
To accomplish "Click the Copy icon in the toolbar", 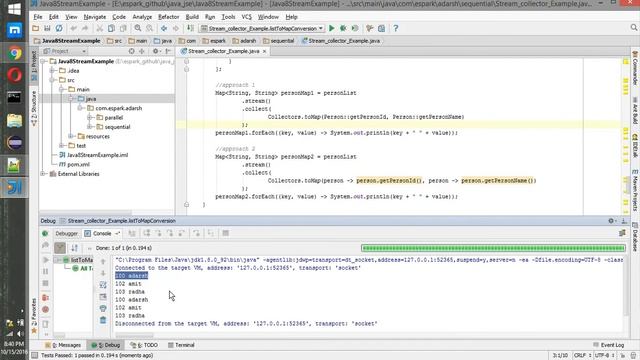I will tap(111, 28).
